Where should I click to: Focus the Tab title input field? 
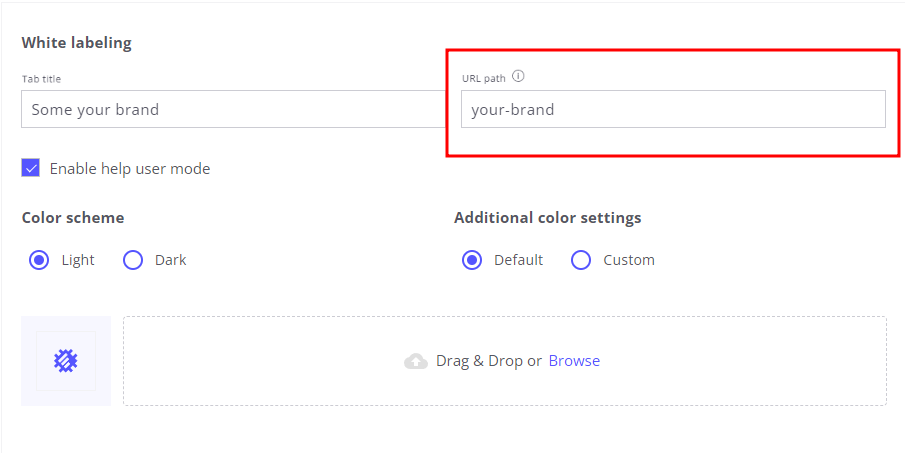tap(232, 109)
